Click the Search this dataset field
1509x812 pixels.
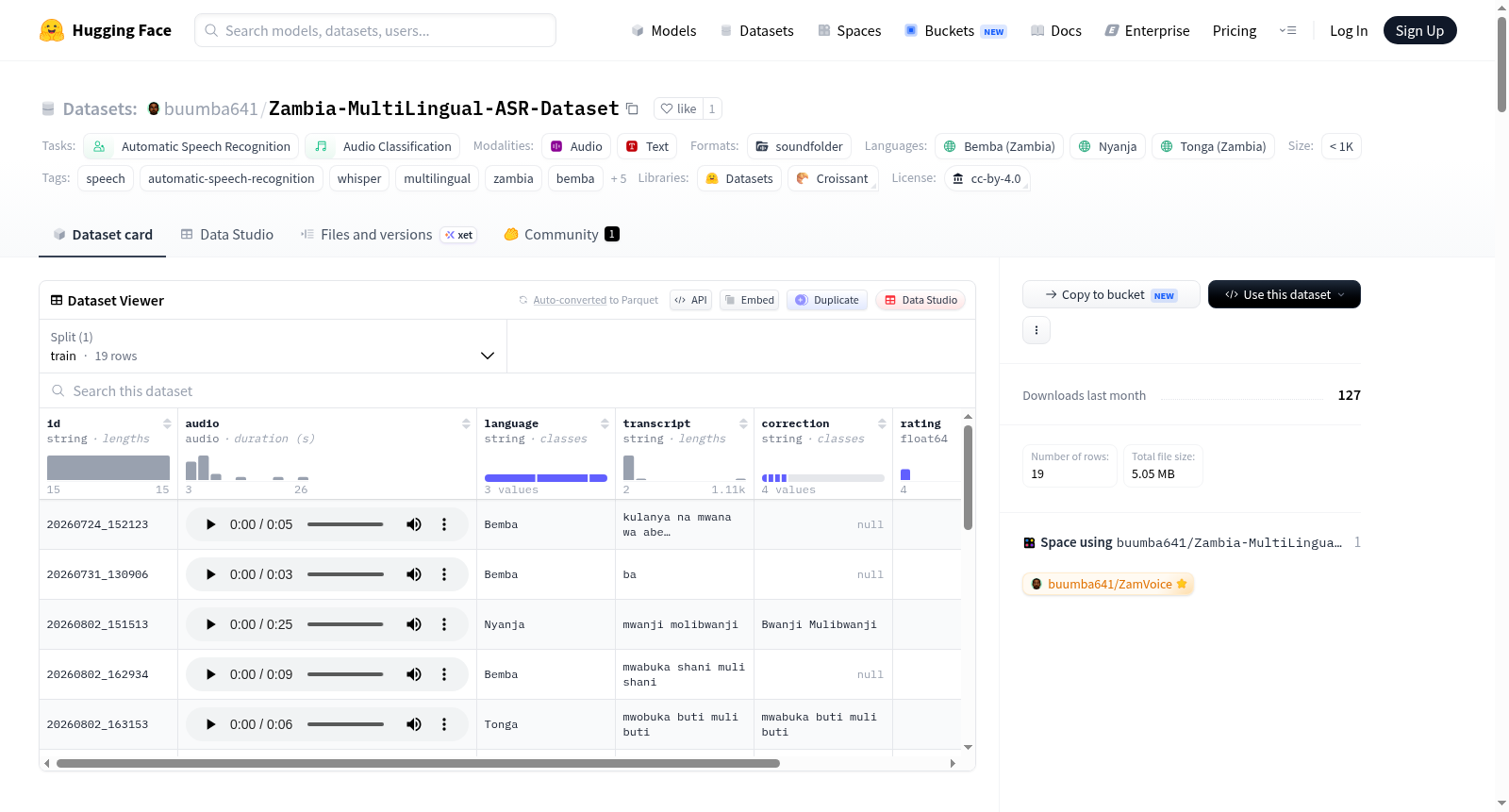coord(507,390)
